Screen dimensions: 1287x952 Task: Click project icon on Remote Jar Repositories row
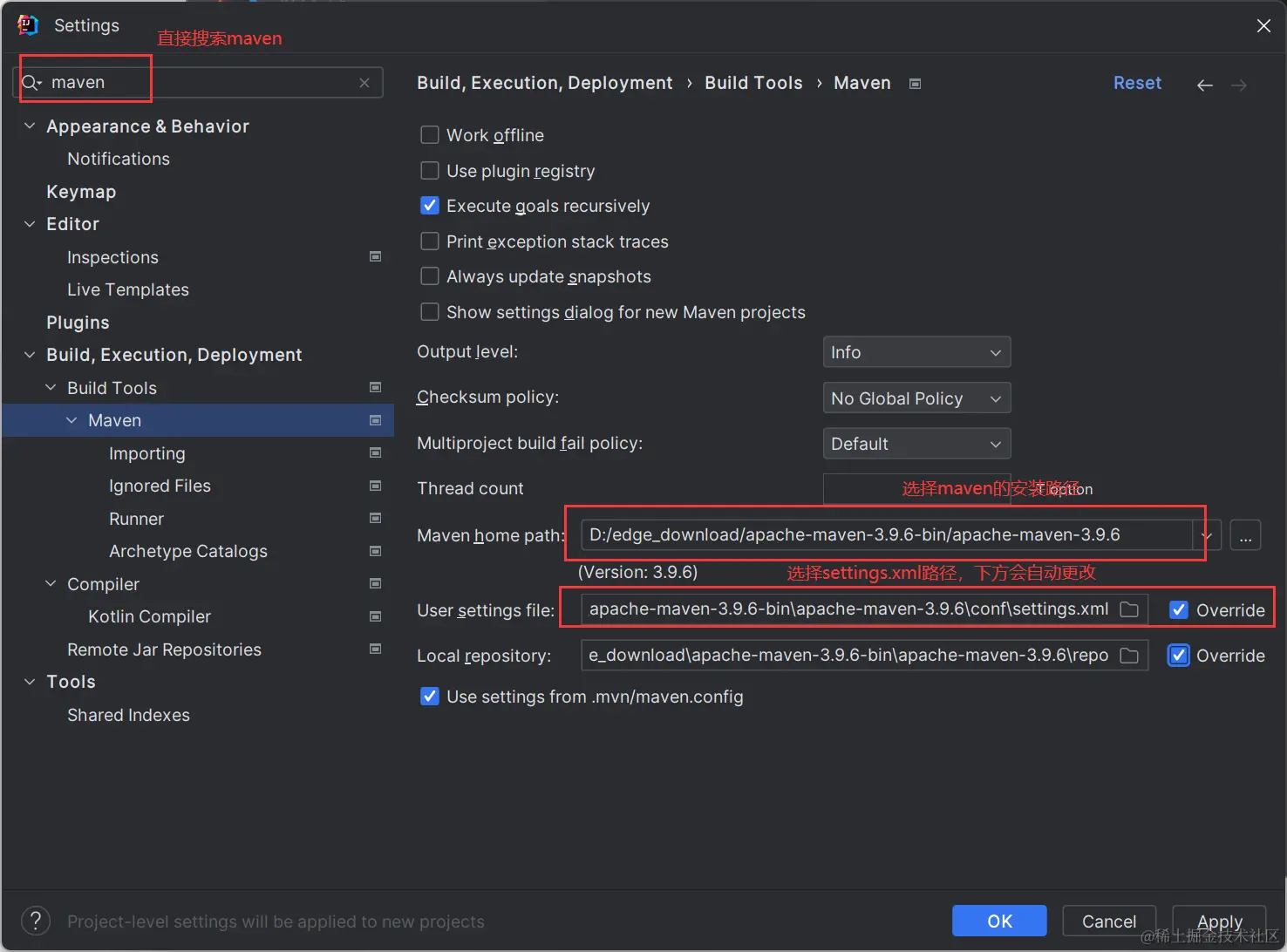point(376,649)
